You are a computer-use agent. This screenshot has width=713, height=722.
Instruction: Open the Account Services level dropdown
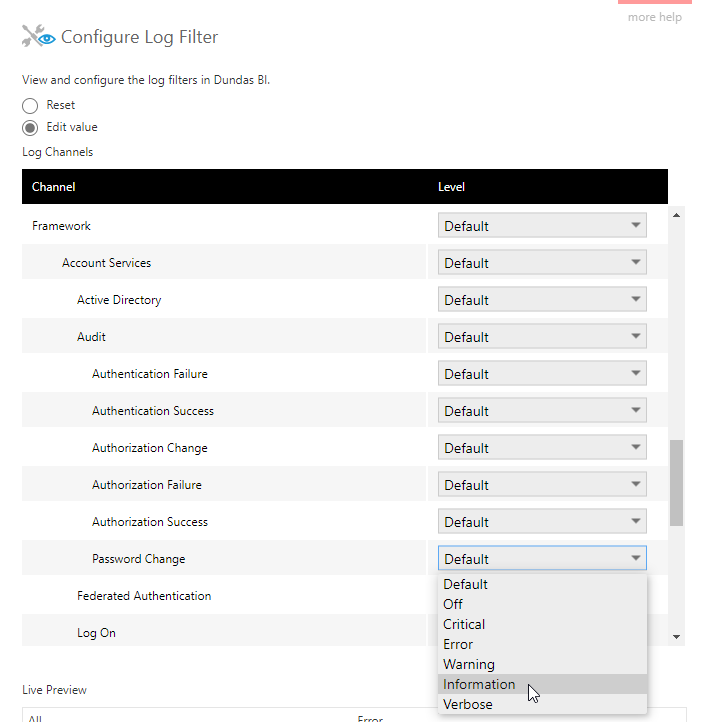coord(542,262)
